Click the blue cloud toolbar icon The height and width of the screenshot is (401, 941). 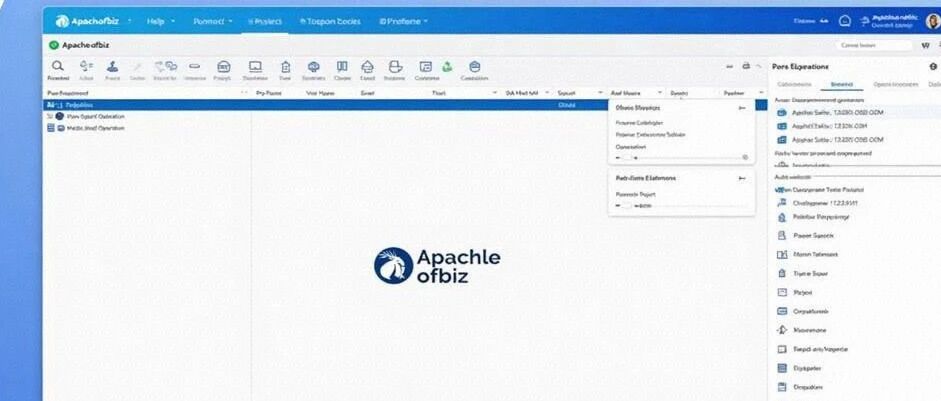pos(313,66)
